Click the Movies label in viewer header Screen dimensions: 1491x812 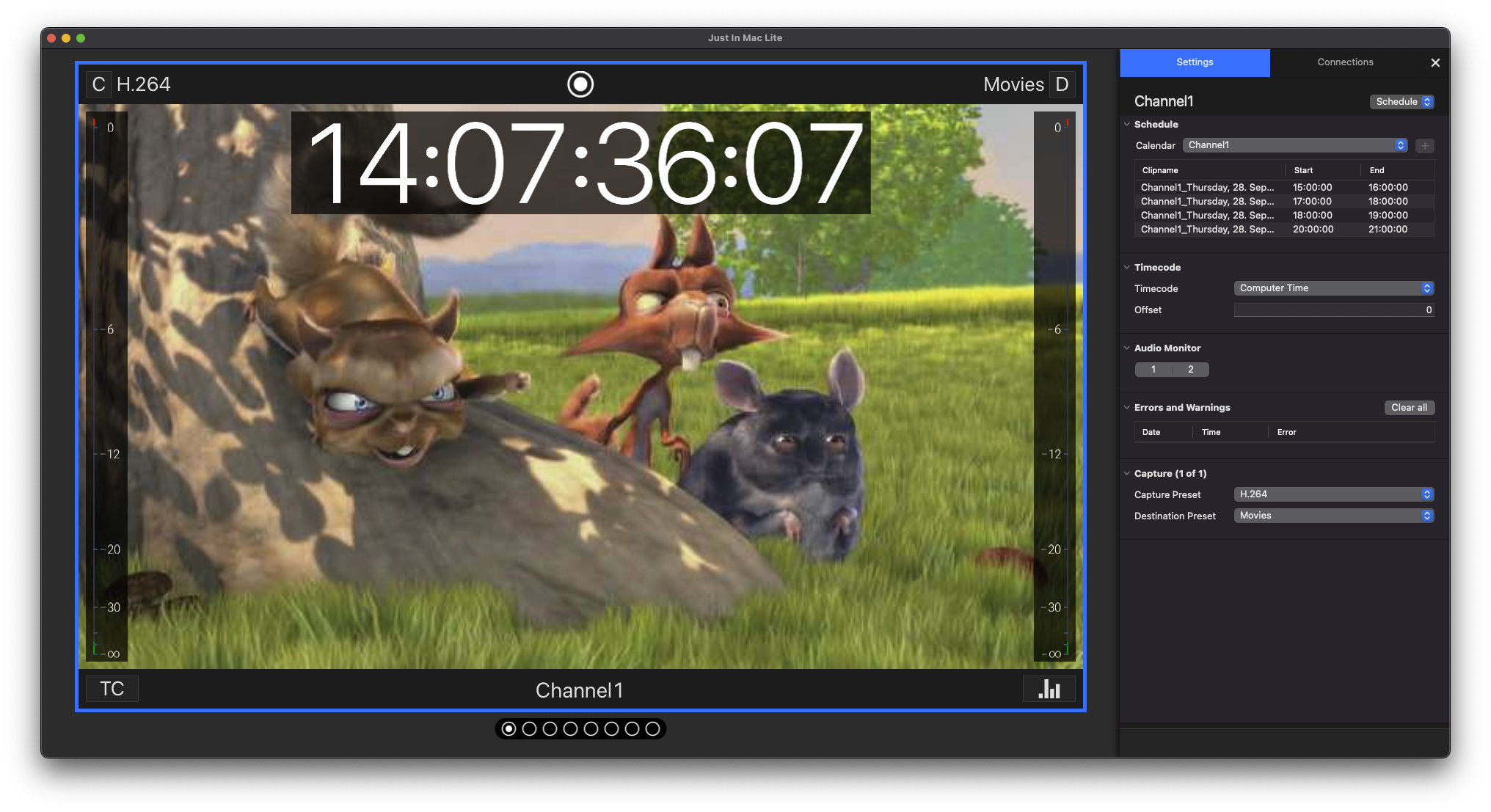1013,84
